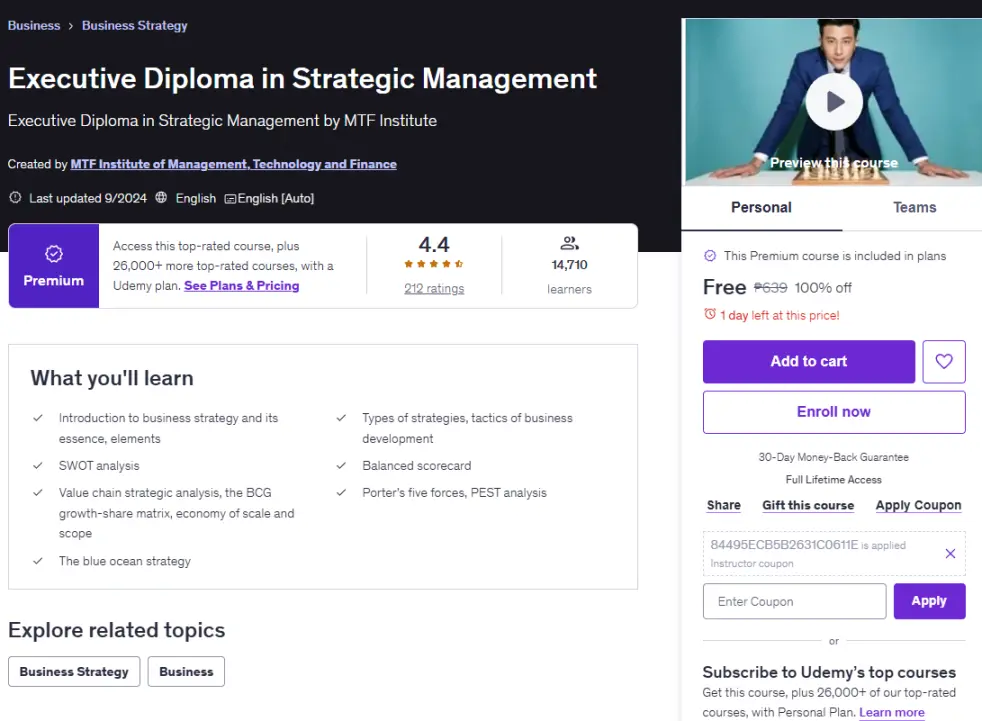Viewport: 982px width, 721px height.
Task: Click 'Explore related topics' heading
Action: (x=116, y=630)
